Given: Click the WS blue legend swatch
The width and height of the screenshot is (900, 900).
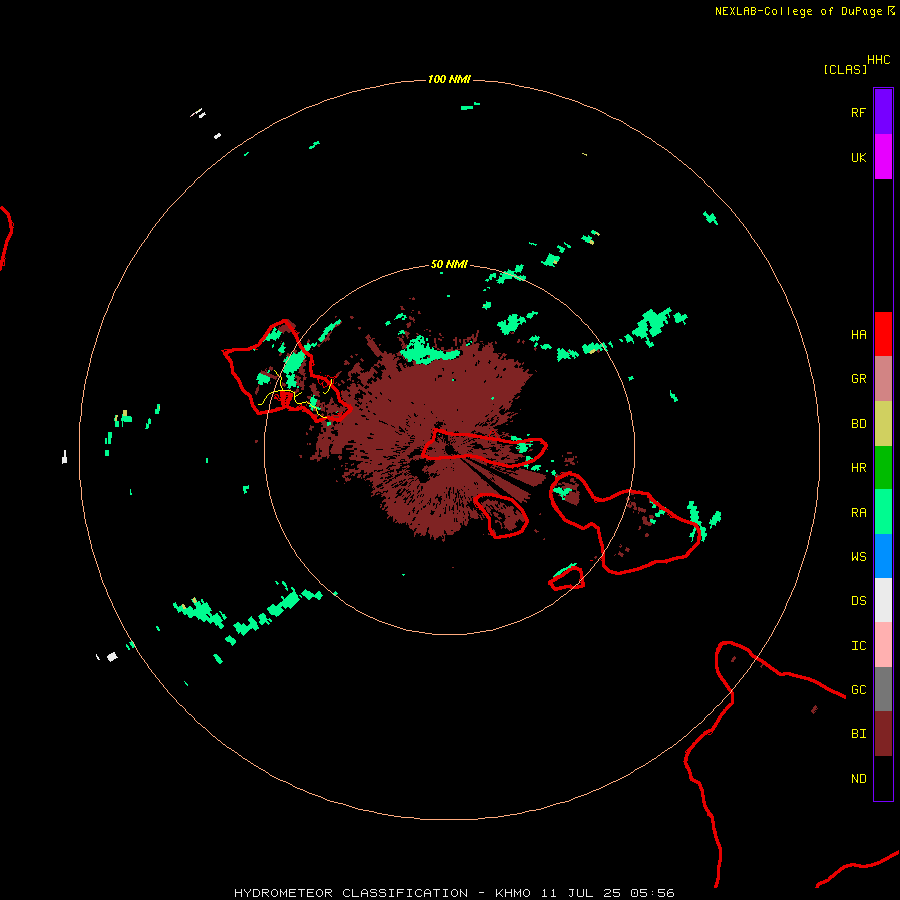Looking at the screenshot, I should click(883, 556).
